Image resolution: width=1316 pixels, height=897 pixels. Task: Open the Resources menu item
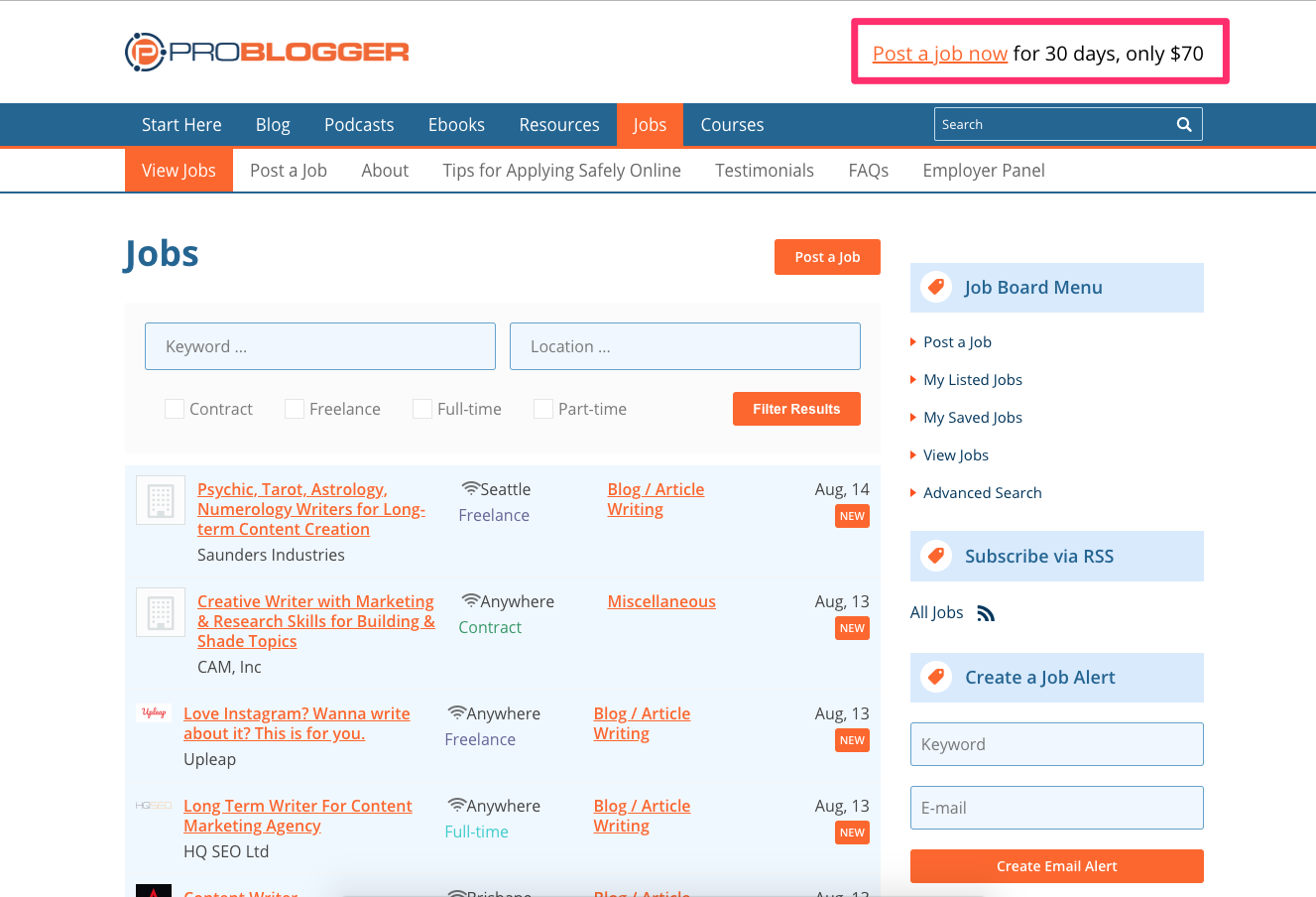pos(559,125)
